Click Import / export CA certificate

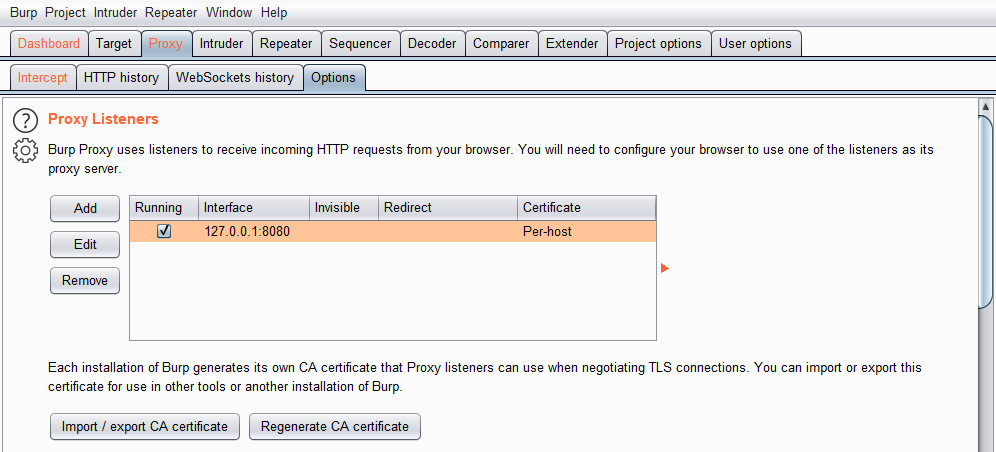point(145,427)
